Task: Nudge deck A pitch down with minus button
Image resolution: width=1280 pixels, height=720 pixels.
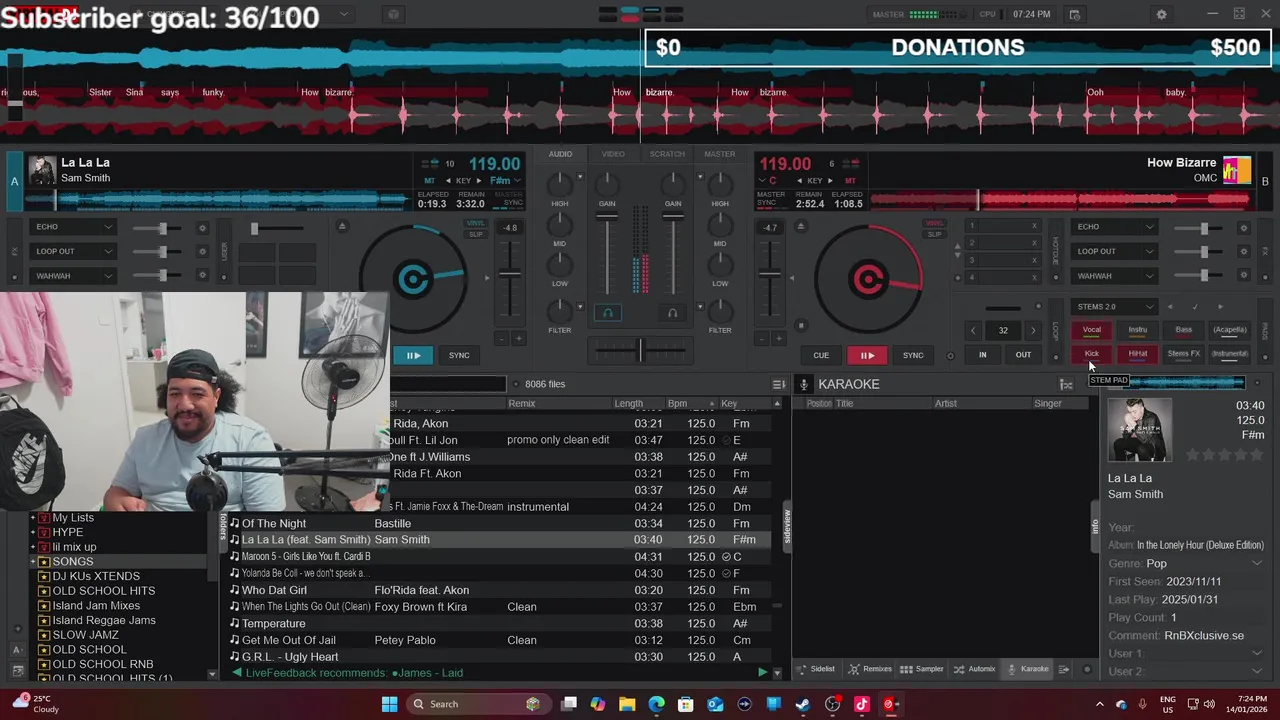Action: [502, 339]
